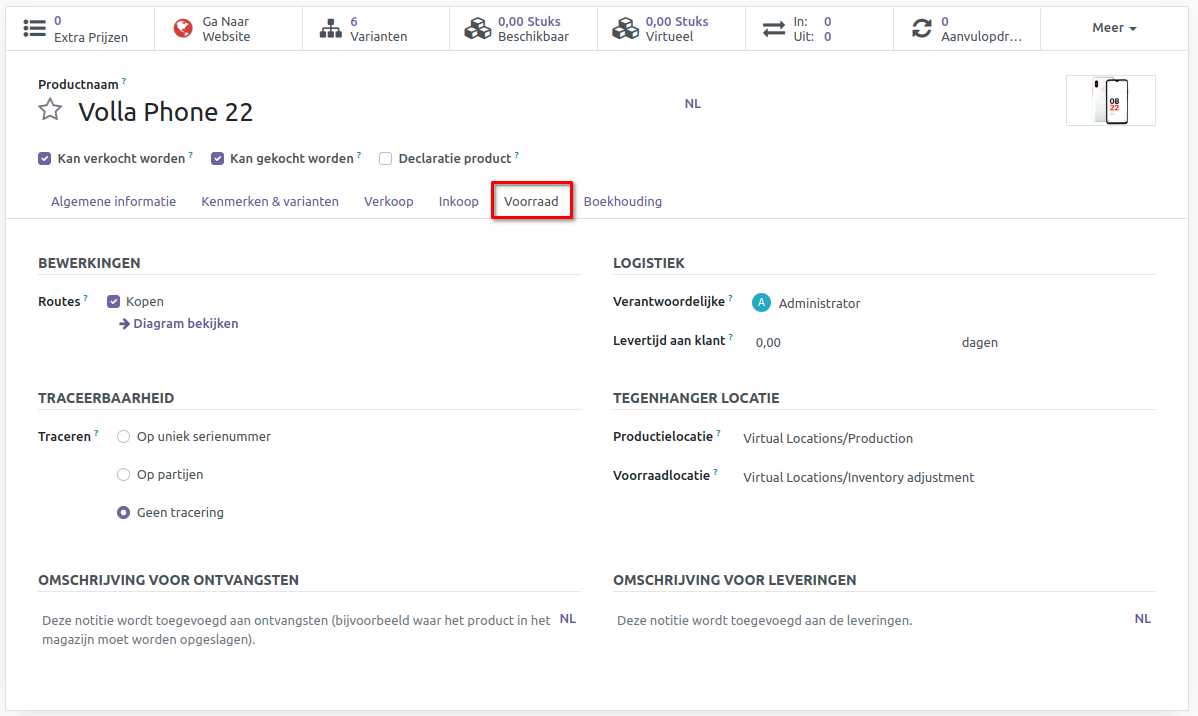1198x716 pixels.
Task: Click the In/Uit transfer arrows icon
Action: point(774,29)
